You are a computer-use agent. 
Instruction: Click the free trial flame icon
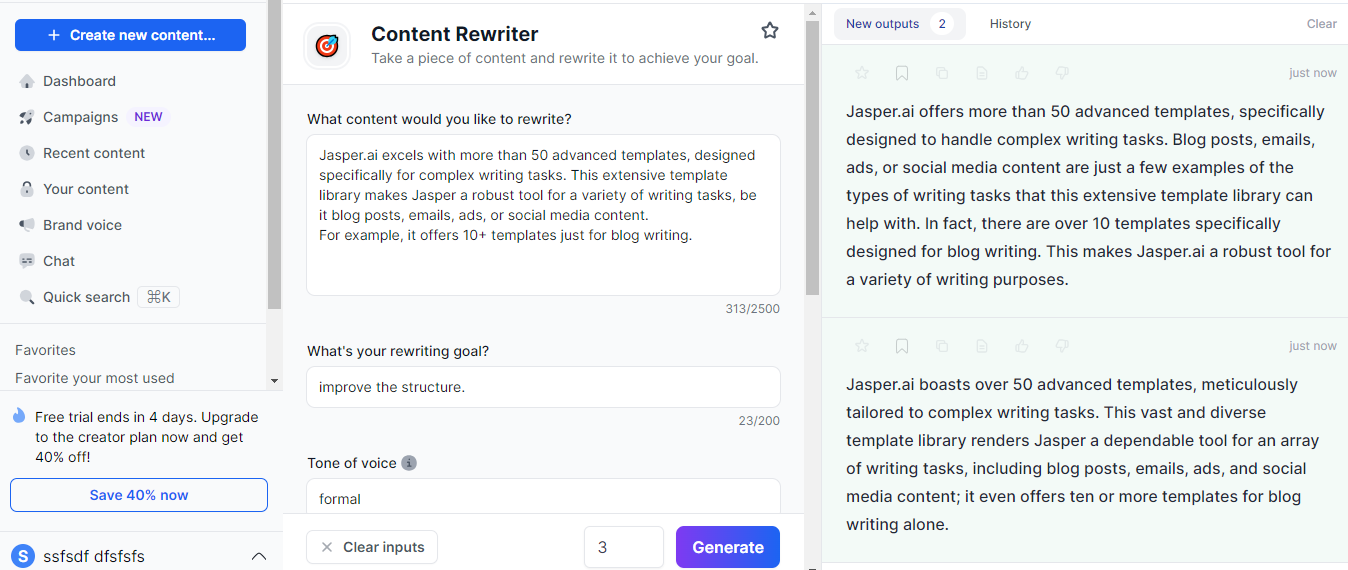coord(19,416)
